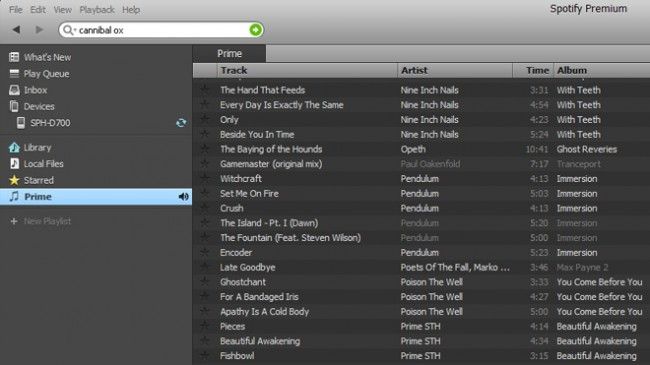Viewport: 650px width, 365px height.
Task: Click the Play Queue icon
Action: (14, 74)
